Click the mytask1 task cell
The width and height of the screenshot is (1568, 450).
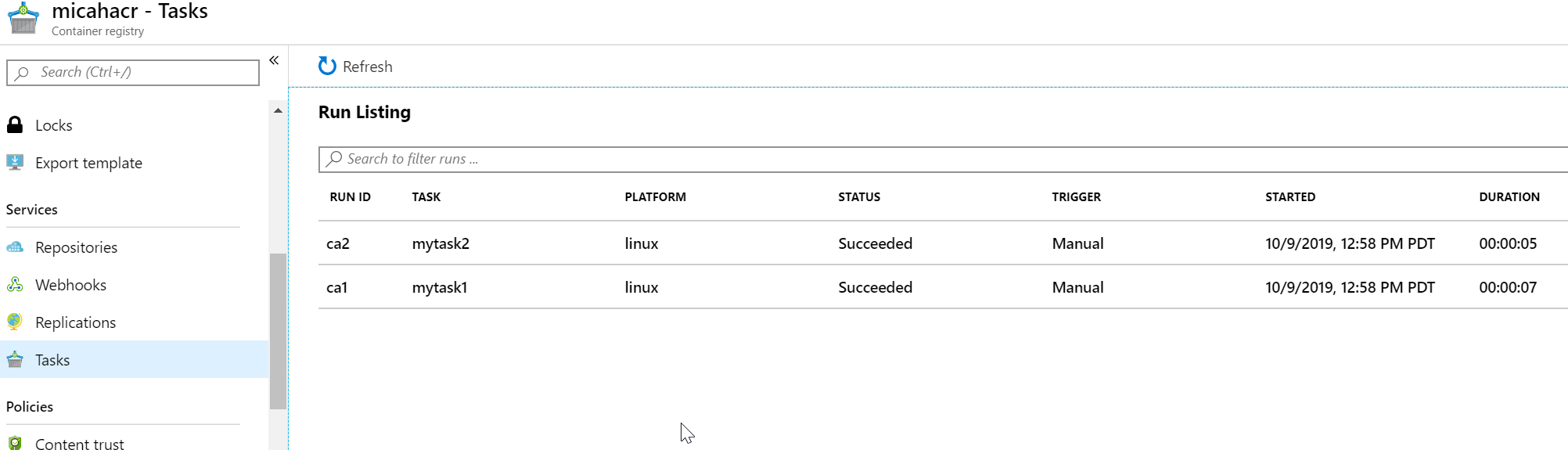tap(440, 287)
